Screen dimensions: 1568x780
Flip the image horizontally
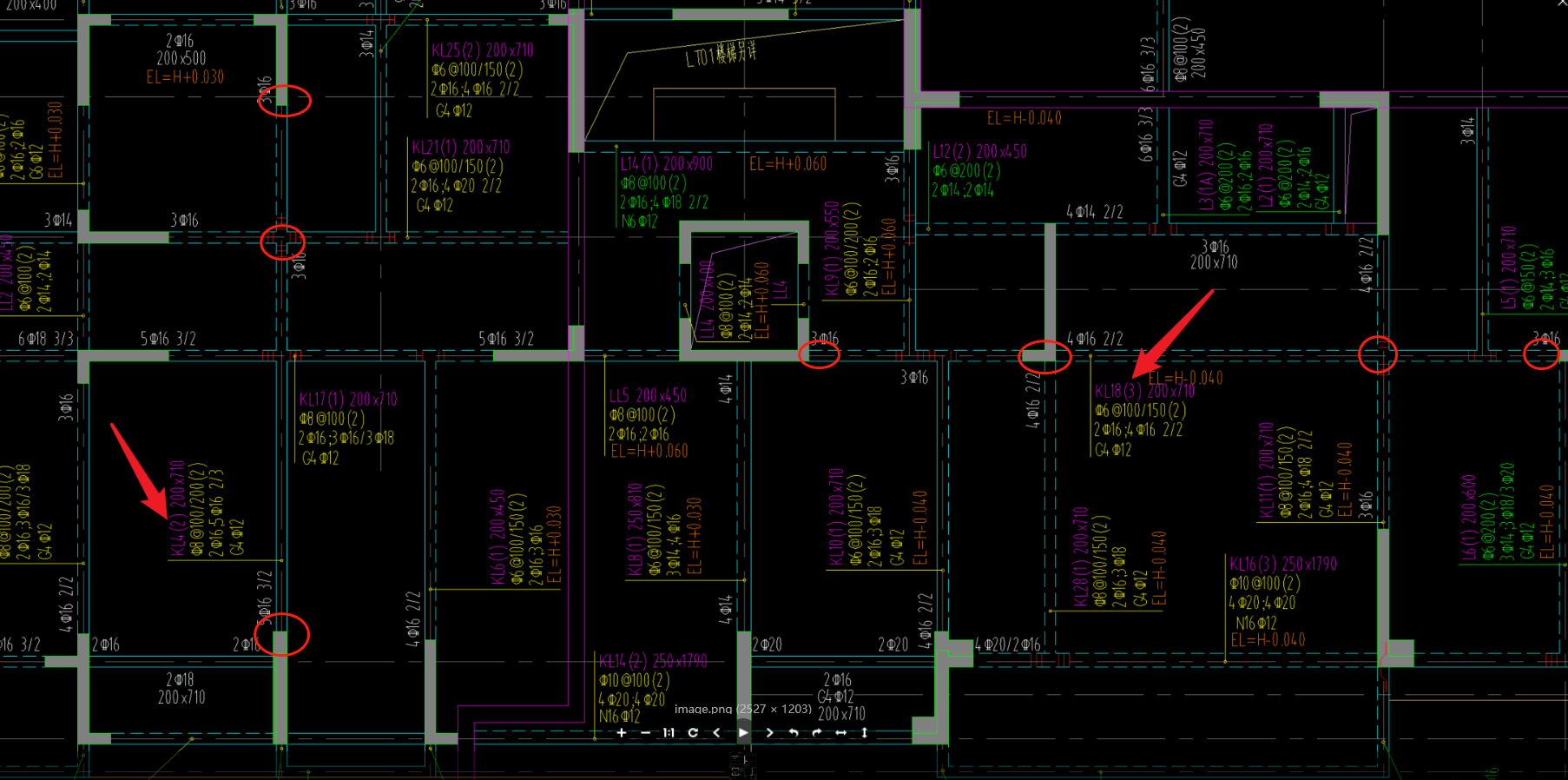coord(840,733)
